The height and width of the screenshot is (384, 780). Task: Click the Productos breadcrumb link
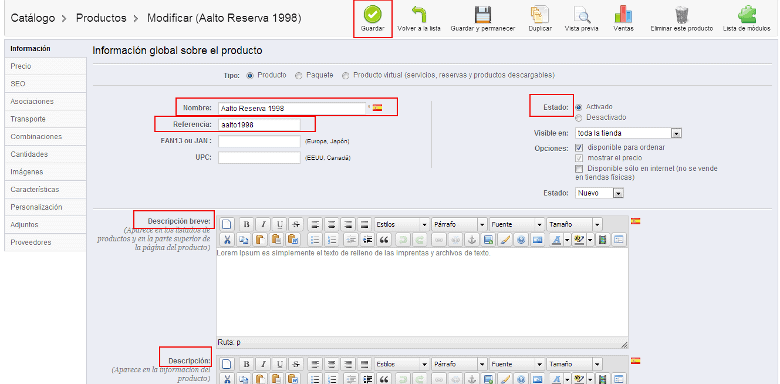tap(101, 18)
